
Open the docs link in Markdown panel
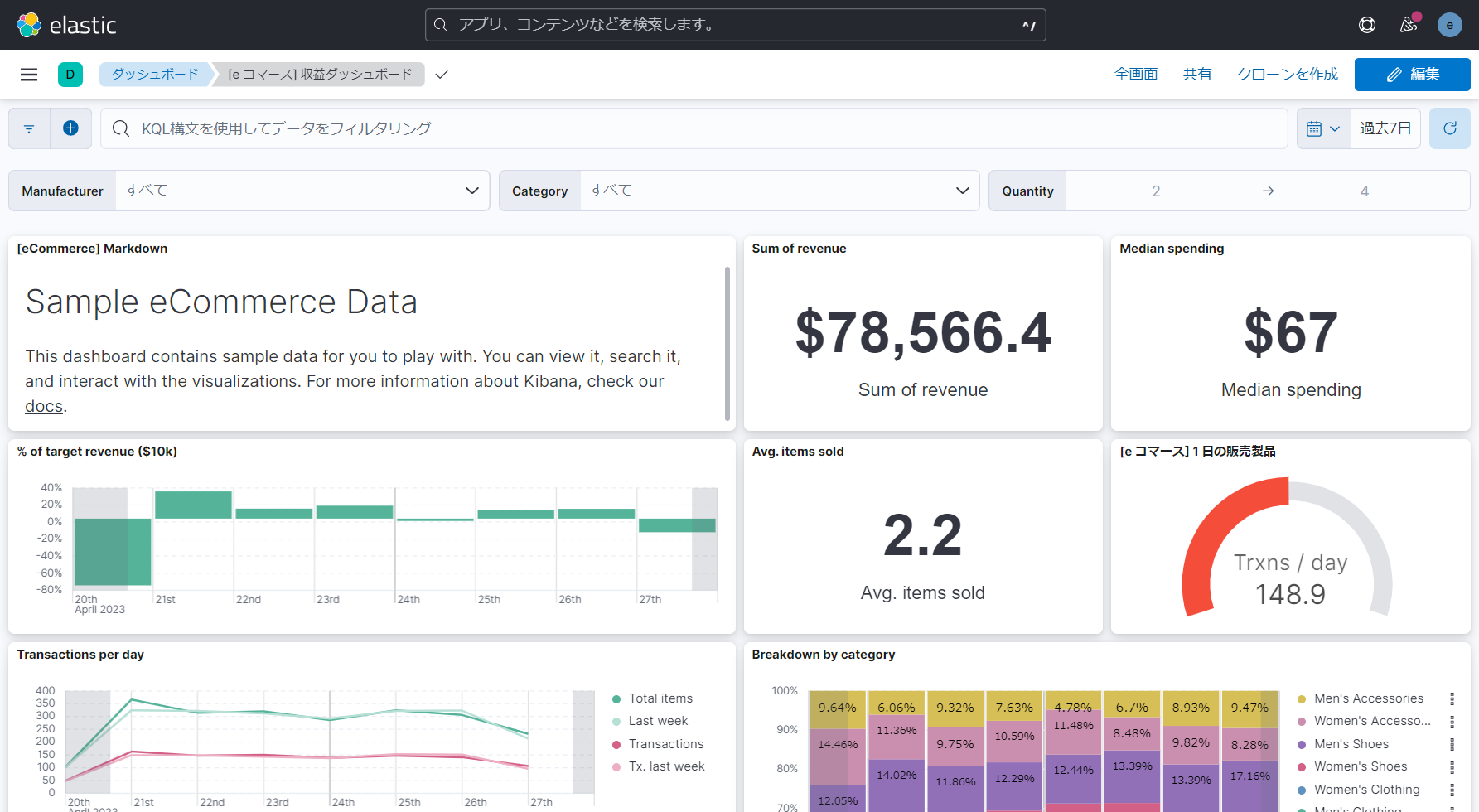click(44, 406)
